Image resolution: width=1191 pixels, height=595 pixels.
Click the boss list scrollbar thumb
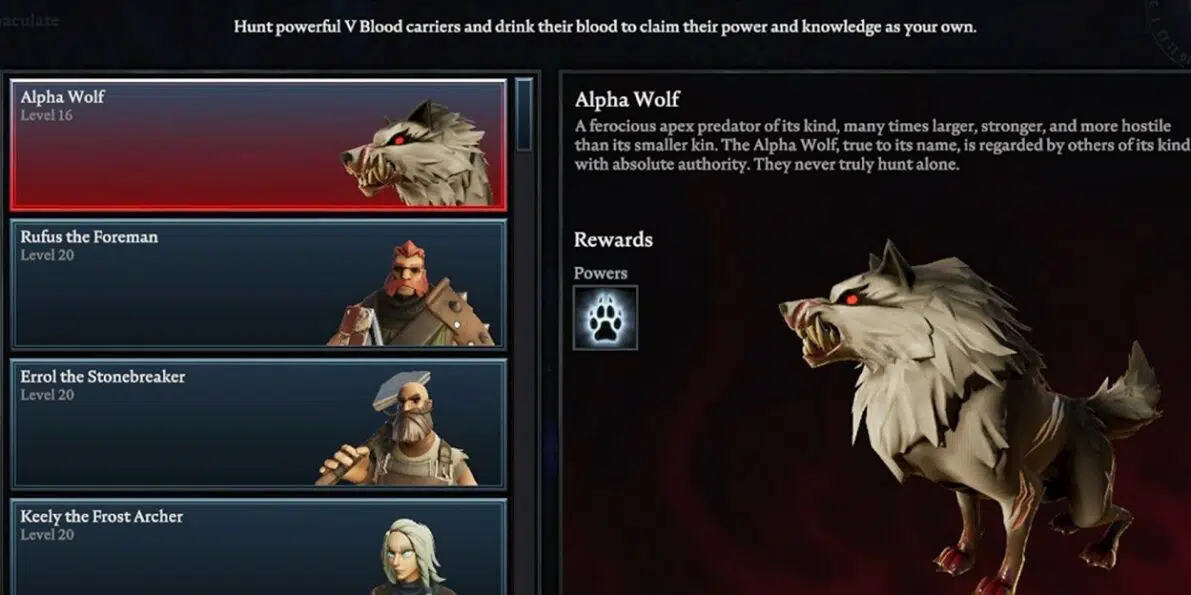pyautogui.click(x=524, y=114)
